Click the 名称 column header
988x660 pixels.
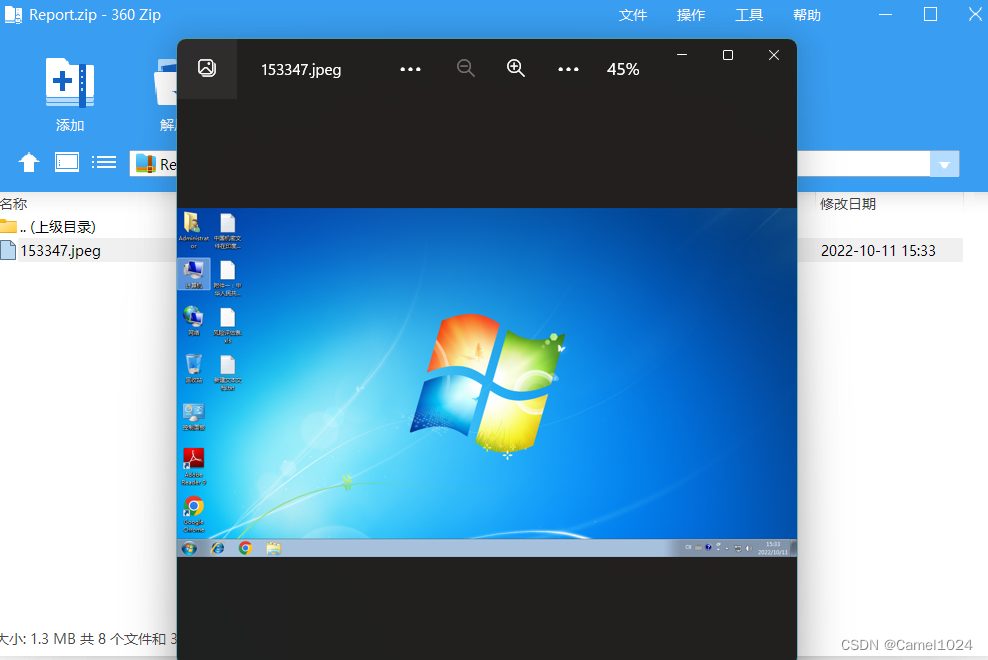[14, 204]
